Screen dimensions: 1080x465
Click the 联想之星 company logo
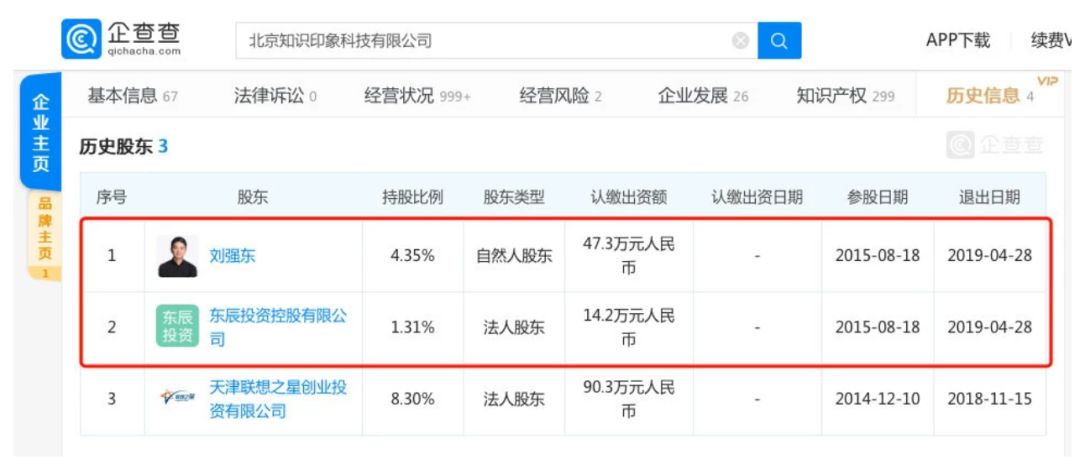coord(177,397)
